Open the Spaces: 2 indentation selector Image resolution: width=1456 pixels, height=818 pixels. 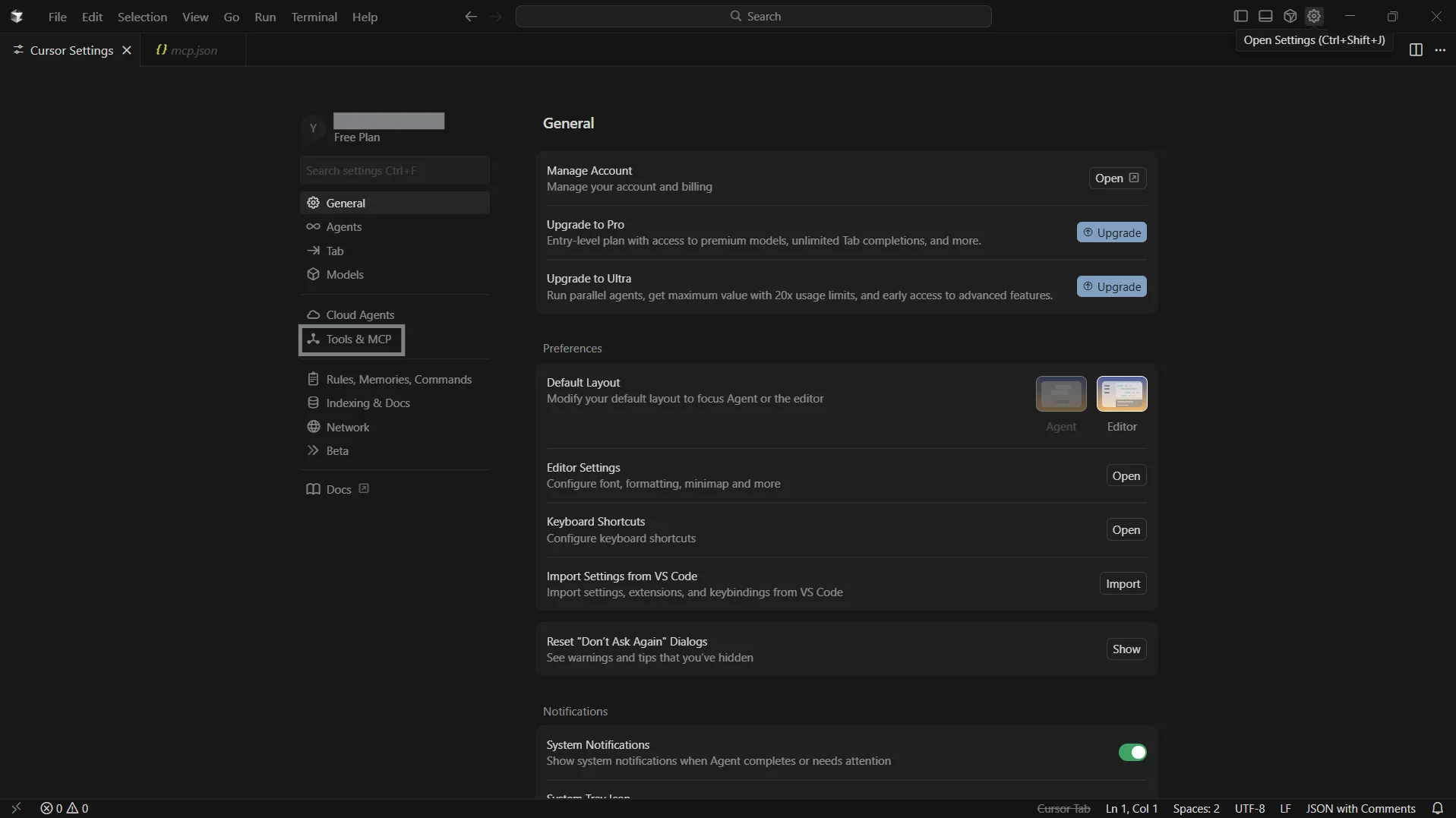pyautogui.click(x=1196, y=808)
